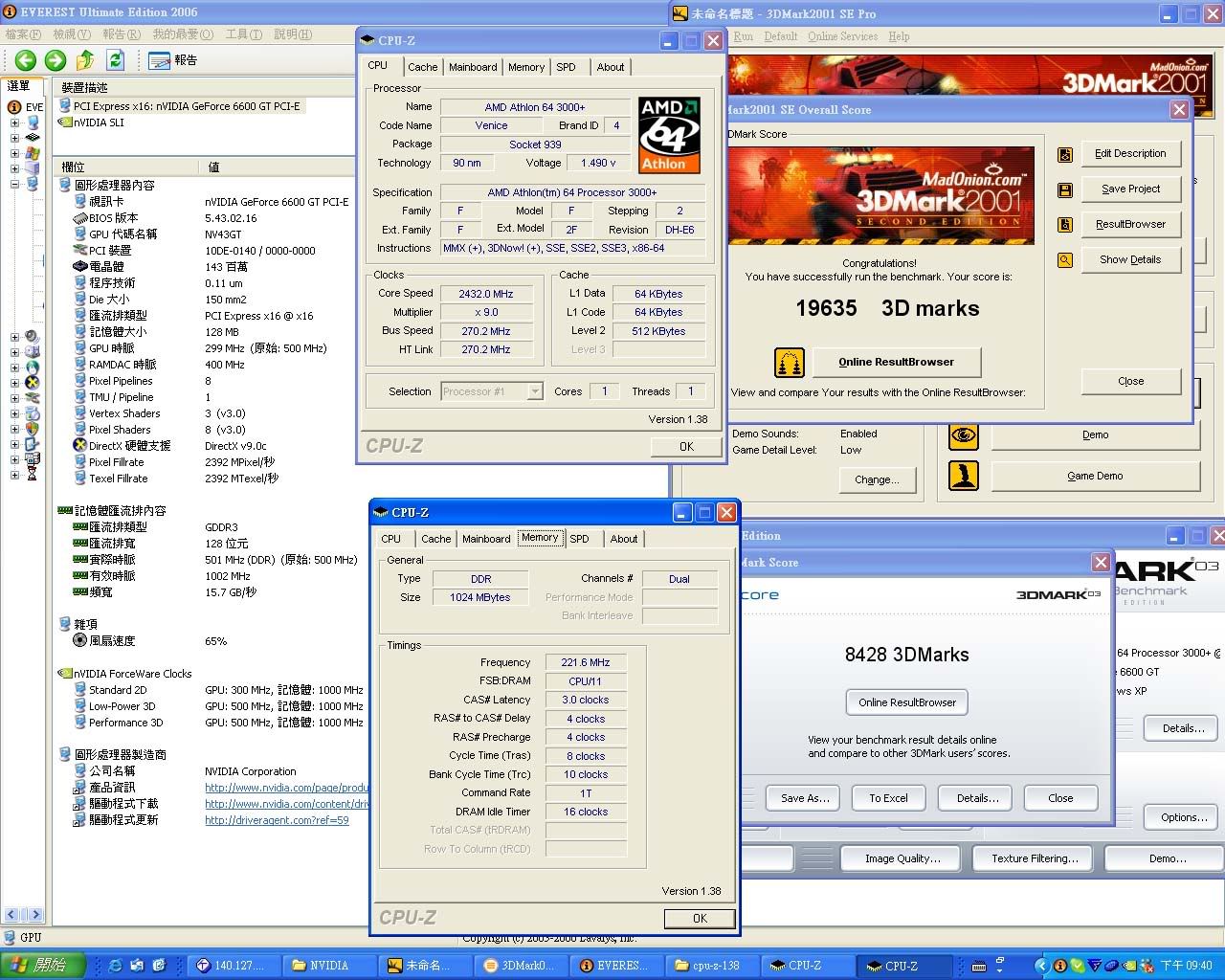Click Close button in 3DMark03 score dialog
This screenshot has width=1225, height=980.
tap(1060, 798)
